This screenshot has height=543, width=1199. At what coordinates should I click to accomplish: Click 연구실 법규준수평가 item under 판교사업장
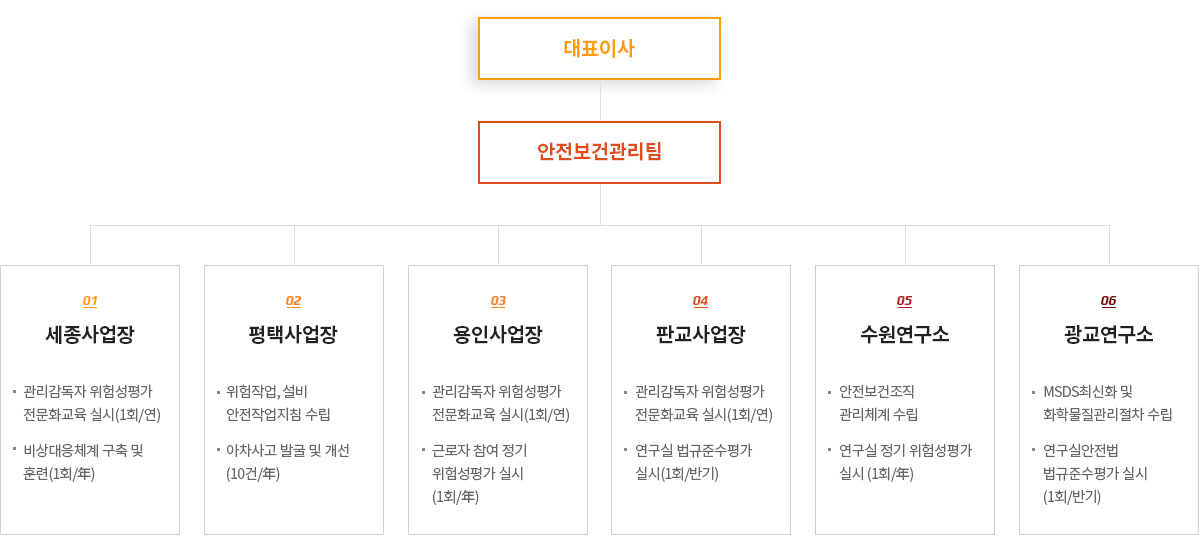tap(694, 462)
